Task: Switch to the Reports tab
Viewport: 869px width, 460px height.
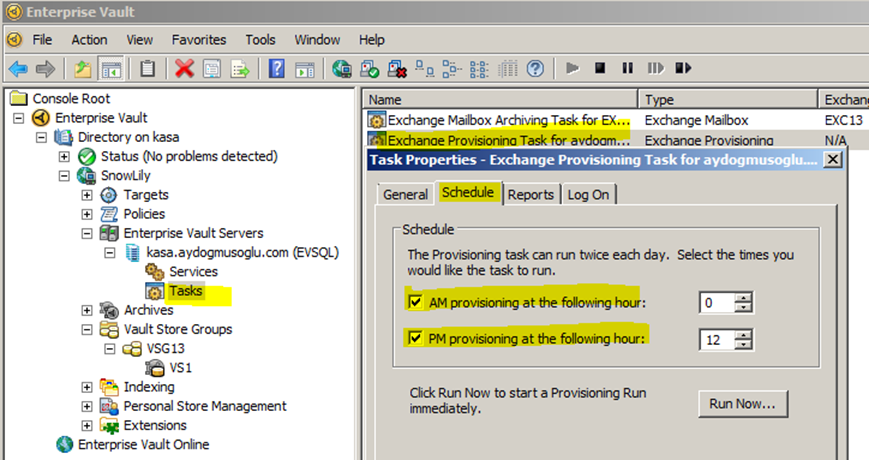Action: pos(531,195)
